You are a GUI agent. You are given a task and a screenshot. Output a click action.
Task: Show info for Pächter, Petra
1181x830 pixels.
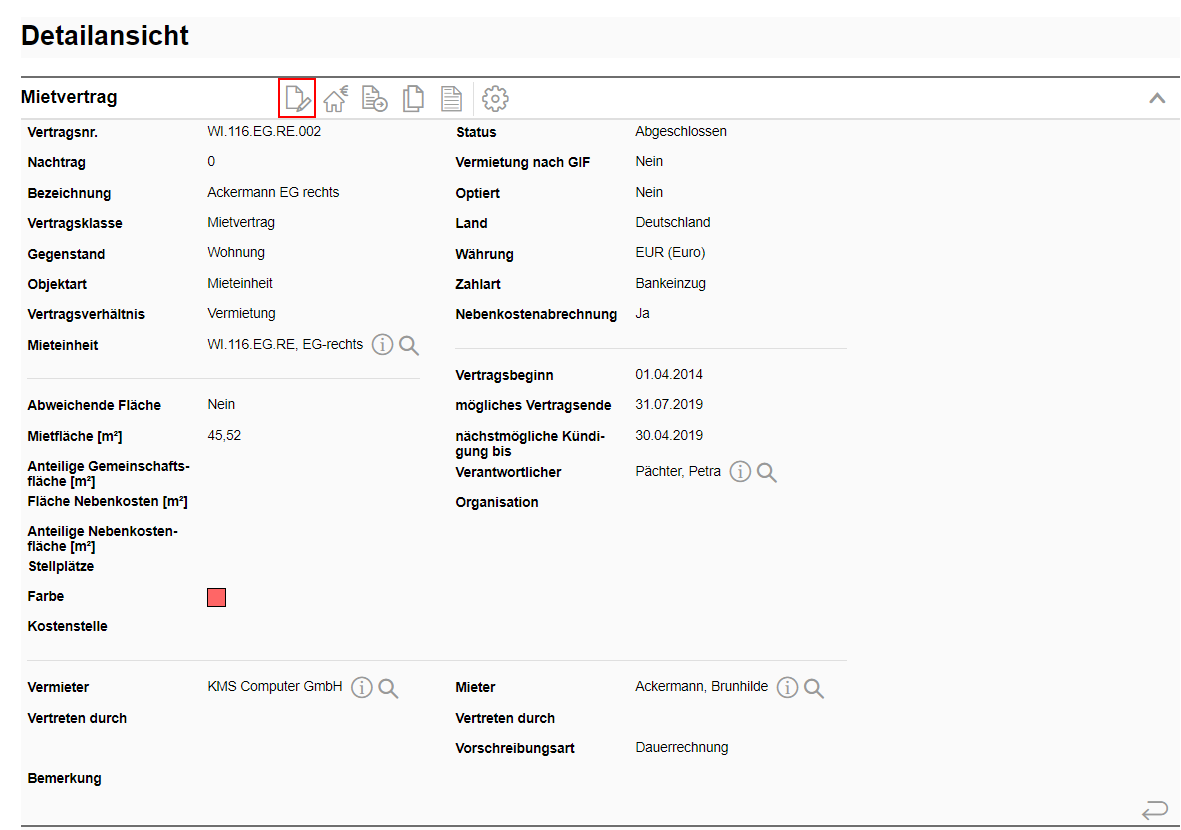pos(740,472)
